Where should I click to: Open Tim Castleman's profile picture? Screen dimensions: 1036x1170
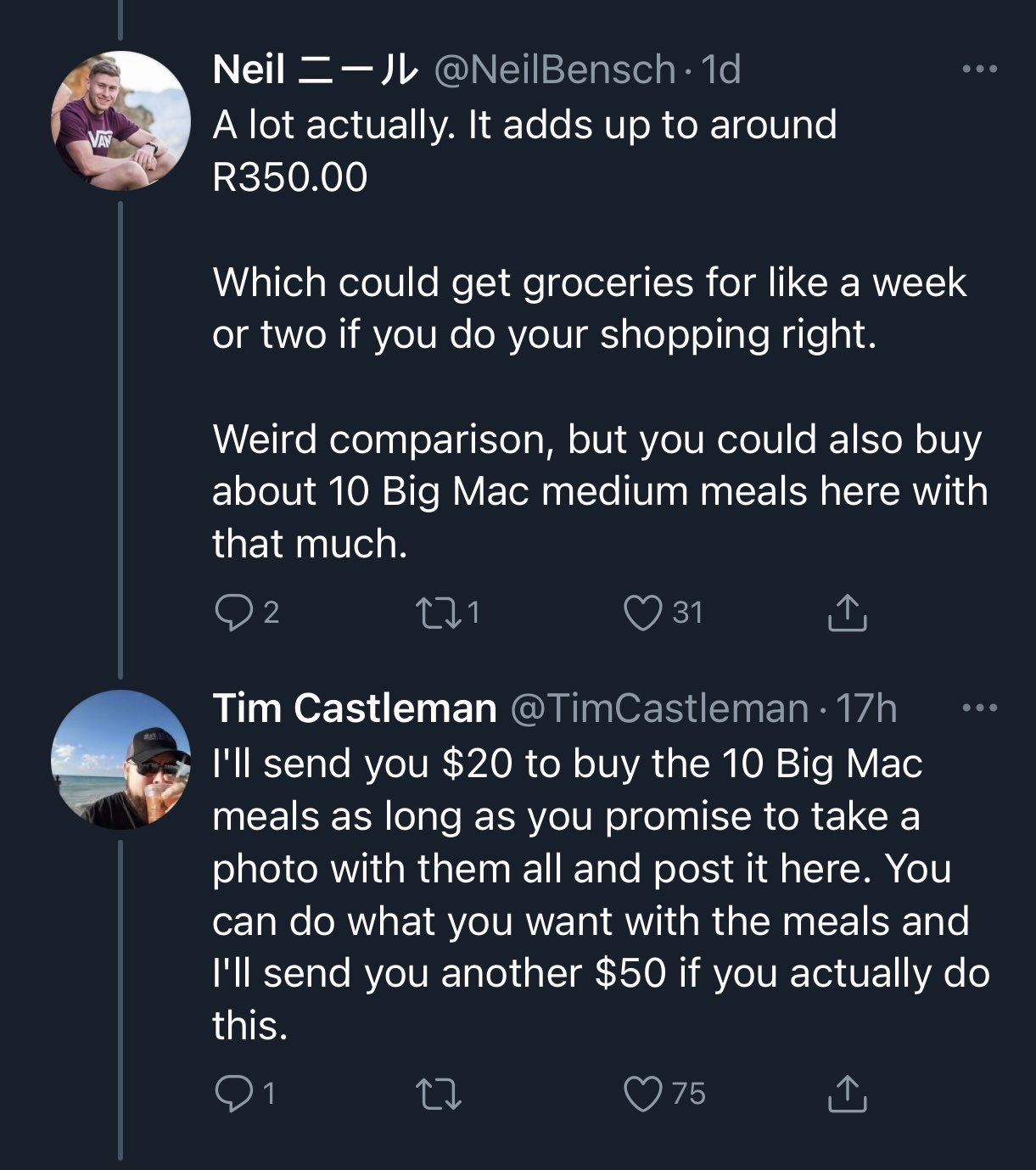pos(120,759)
